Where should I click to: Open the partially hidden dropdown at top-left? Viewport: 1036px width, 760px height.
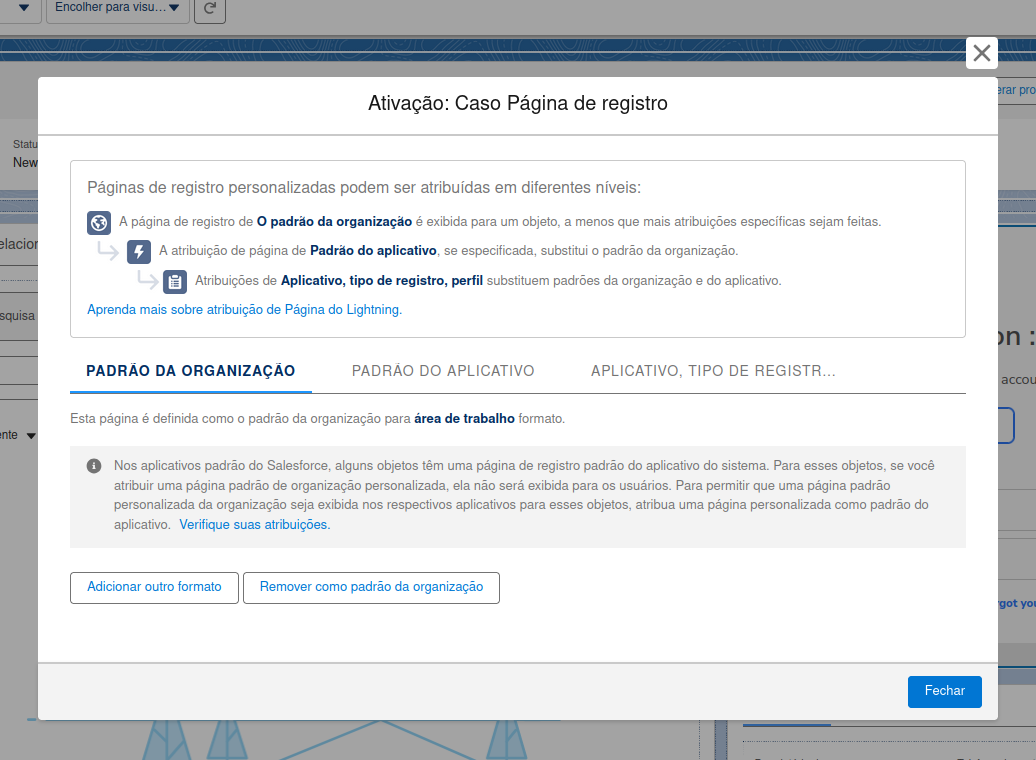pyautogui.click(x=22, y=9)
